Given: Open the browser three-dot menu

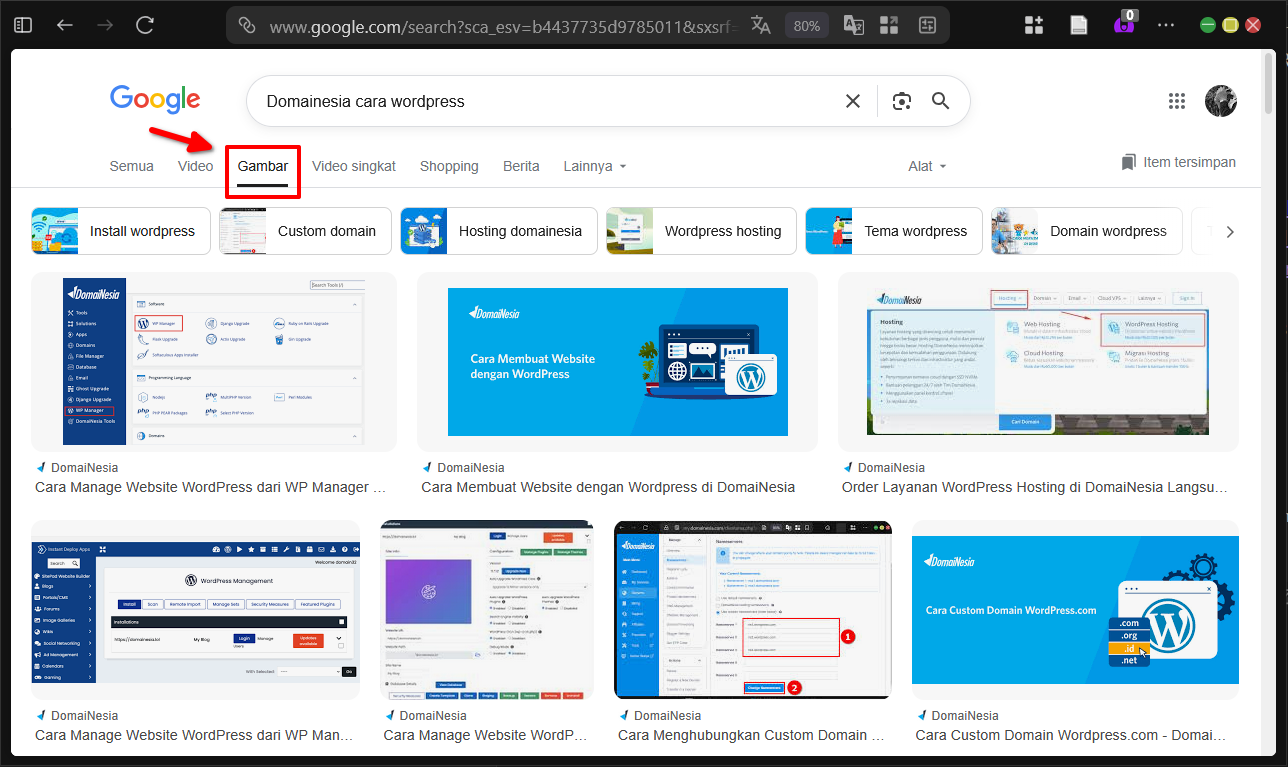Looking at the screenshot, I should [1166, 25].
